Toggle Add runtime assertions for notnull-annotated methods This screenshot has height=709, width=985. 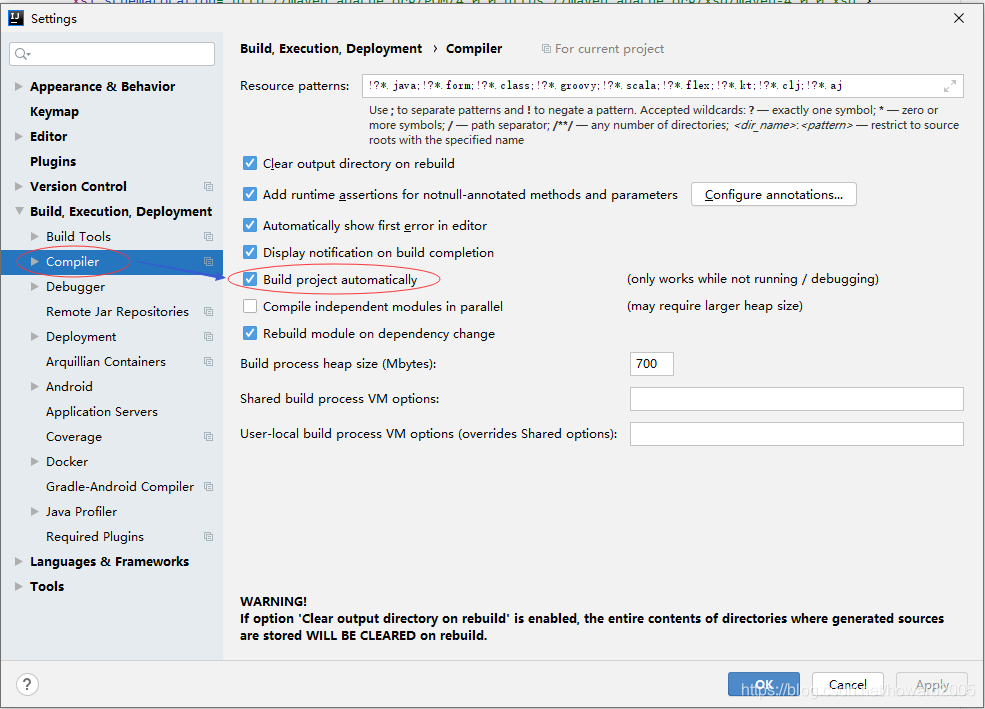coord(250,194)
